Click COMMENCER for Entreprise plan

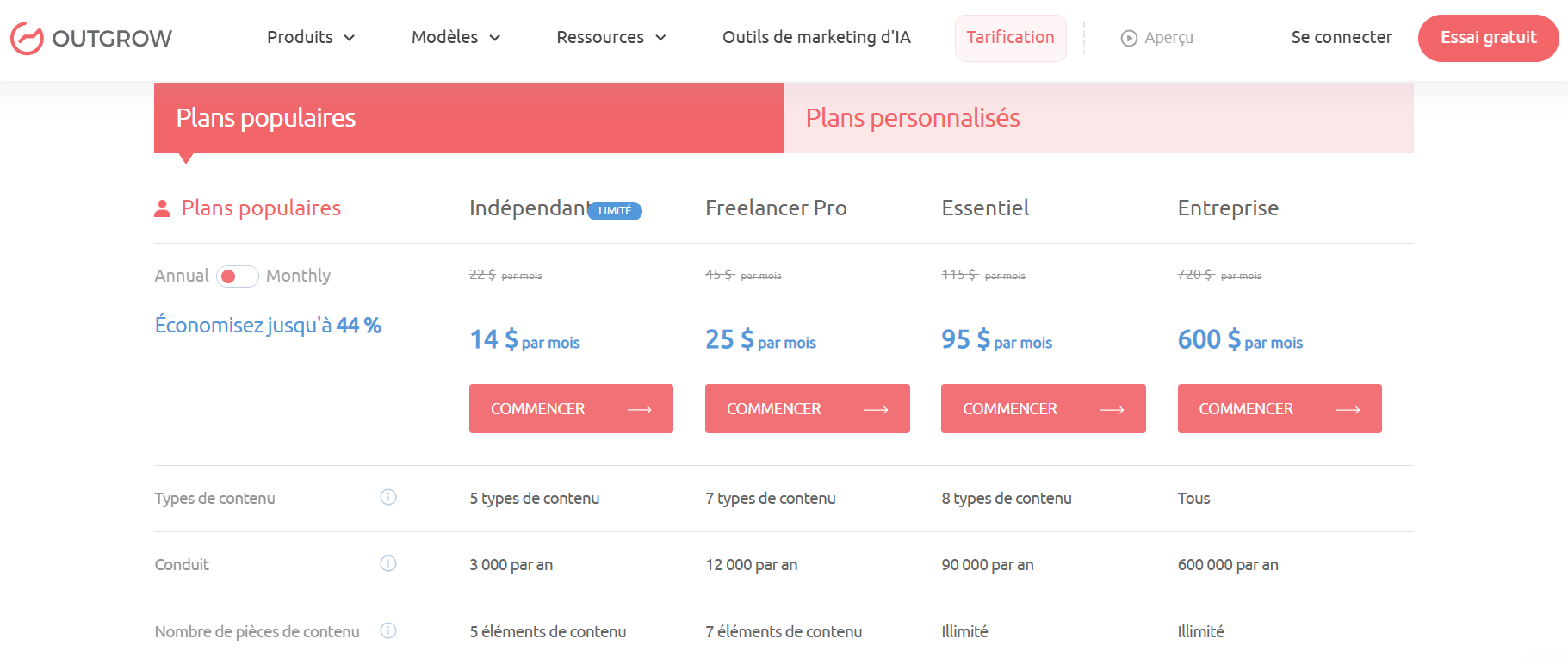1280,408
